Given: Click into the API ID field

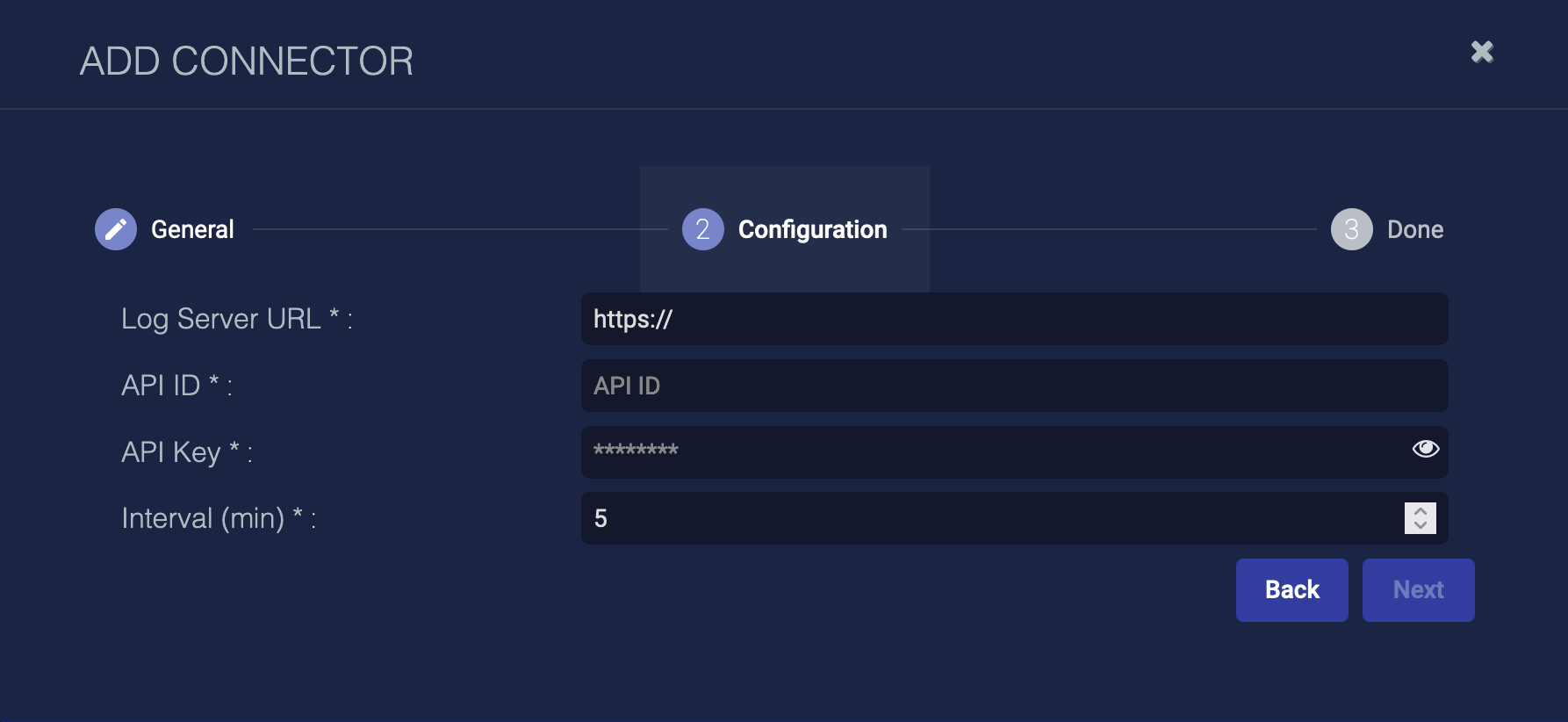Looking at the screenshot, I should tap(1014, 386).
